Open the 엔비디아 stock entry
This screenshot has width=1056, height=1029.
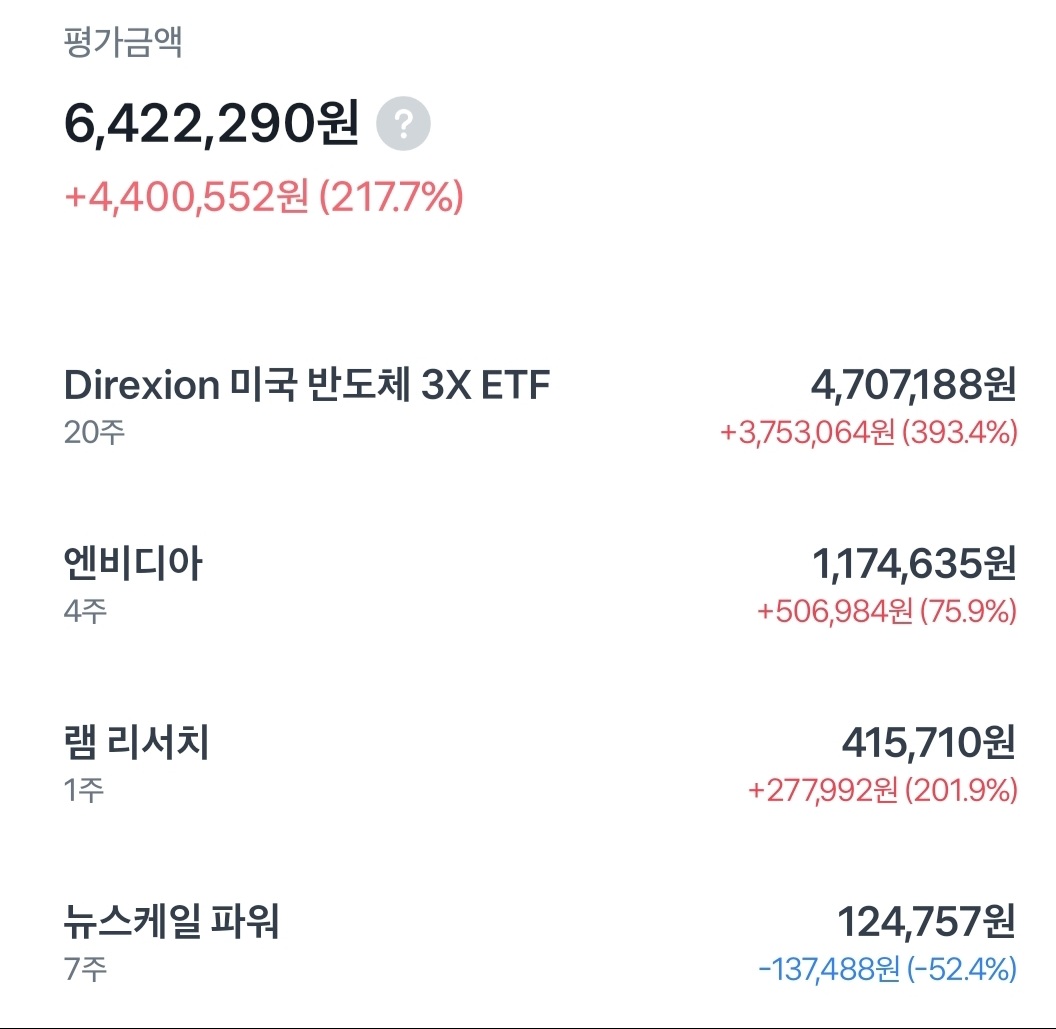tap(540, 586)
